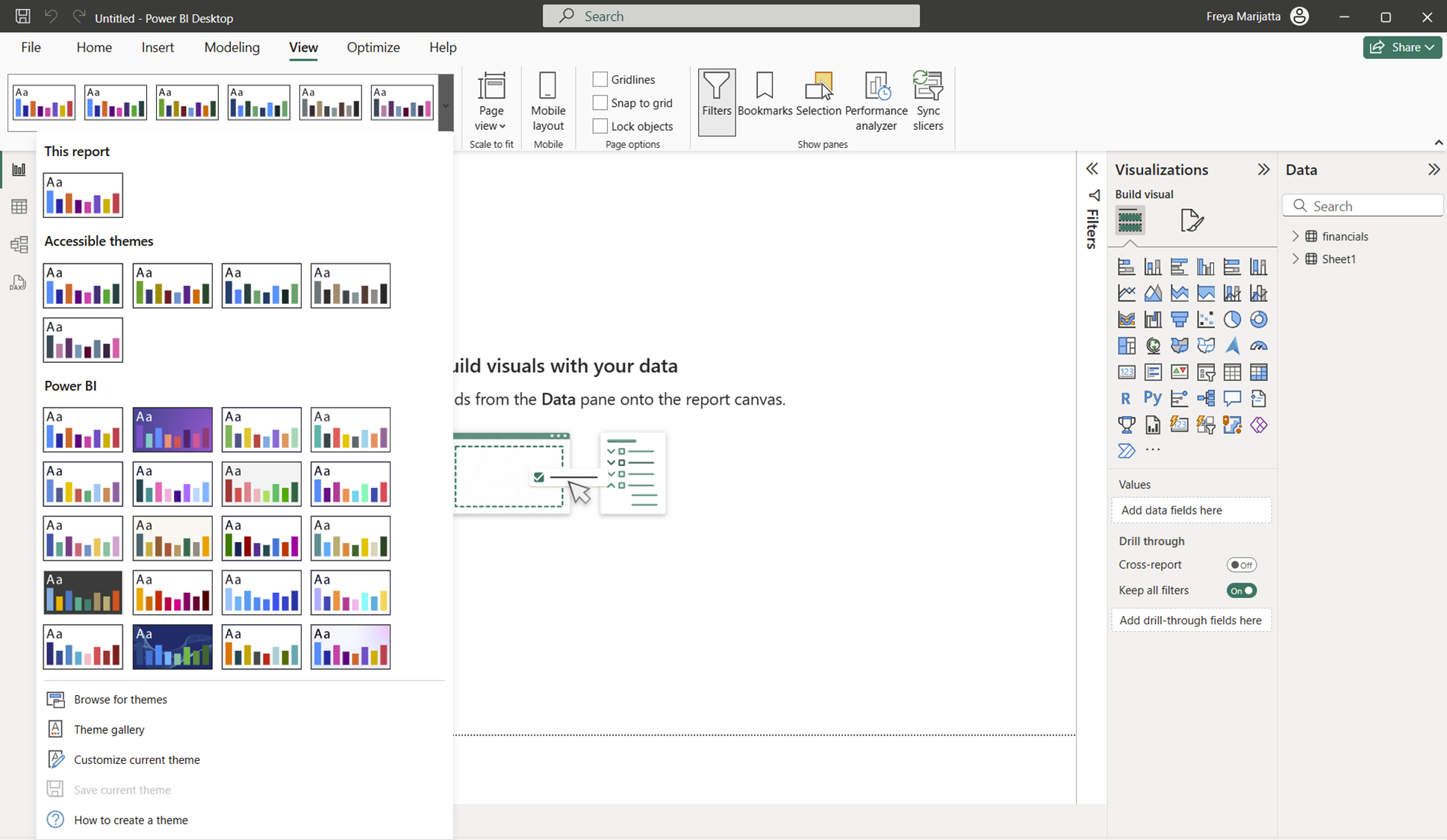The width and height of the screenshot is (1447, 840).
Task: Insert a scatter chart visual
Action: click(1206, 320)
